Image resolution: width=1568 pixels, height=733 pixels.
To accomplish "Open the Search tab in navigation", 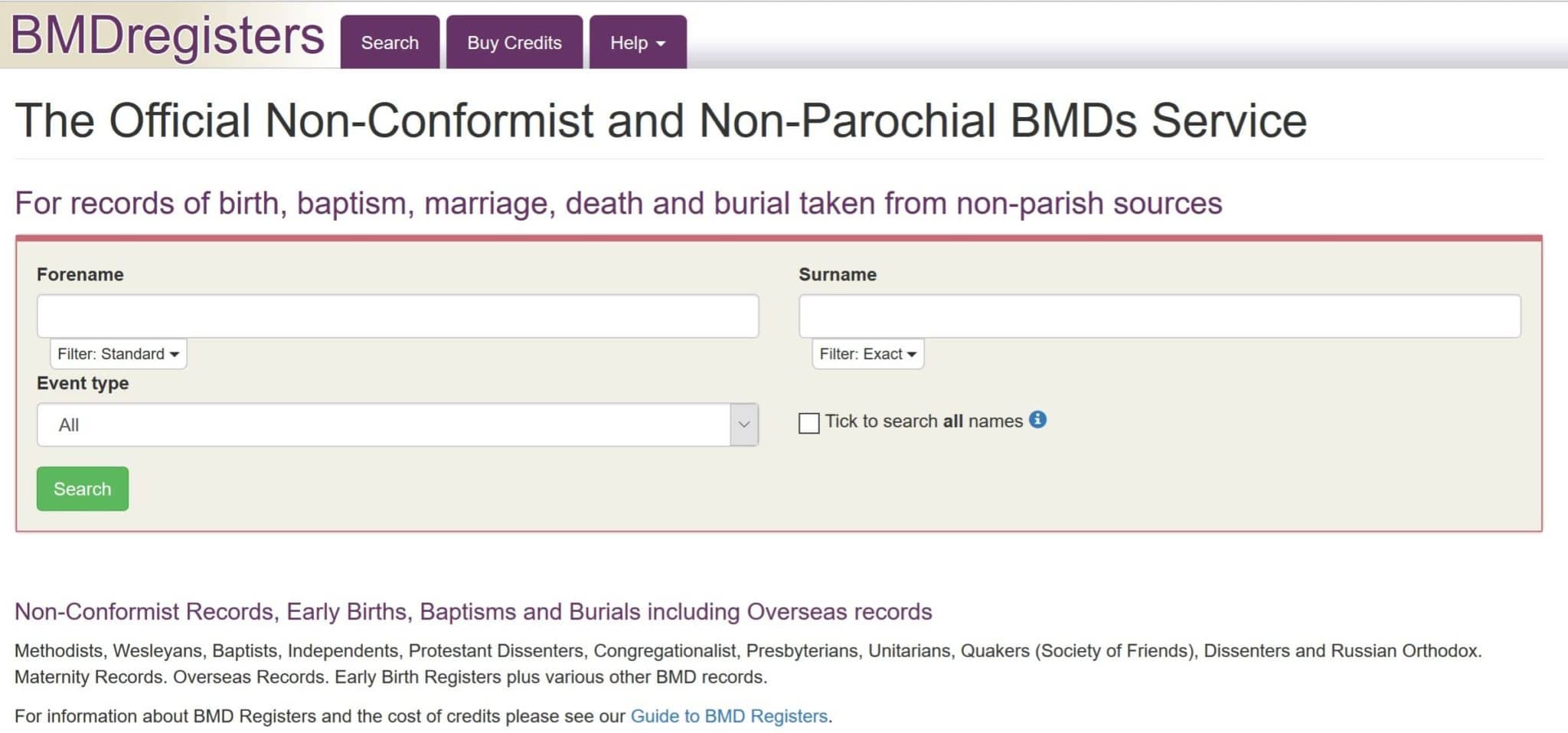I will point(390,42).
